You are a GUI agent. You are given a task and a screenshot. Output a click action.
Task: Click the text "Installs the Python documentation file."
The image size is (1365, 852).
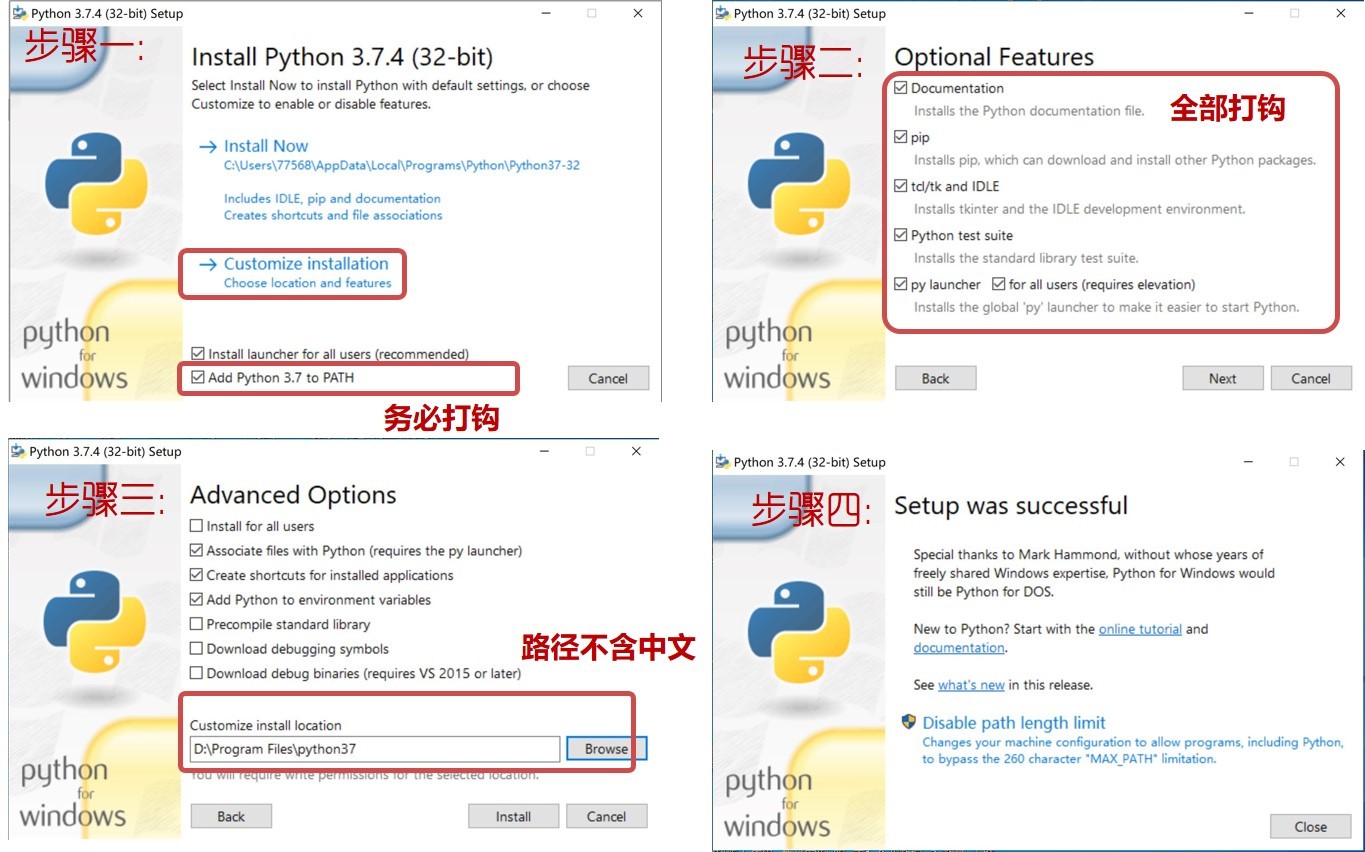(x=1029, y=111)
